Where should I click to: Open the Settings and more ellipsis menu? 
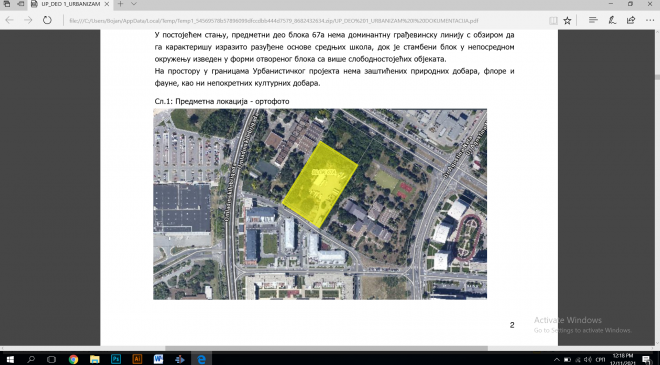point(649,20)
